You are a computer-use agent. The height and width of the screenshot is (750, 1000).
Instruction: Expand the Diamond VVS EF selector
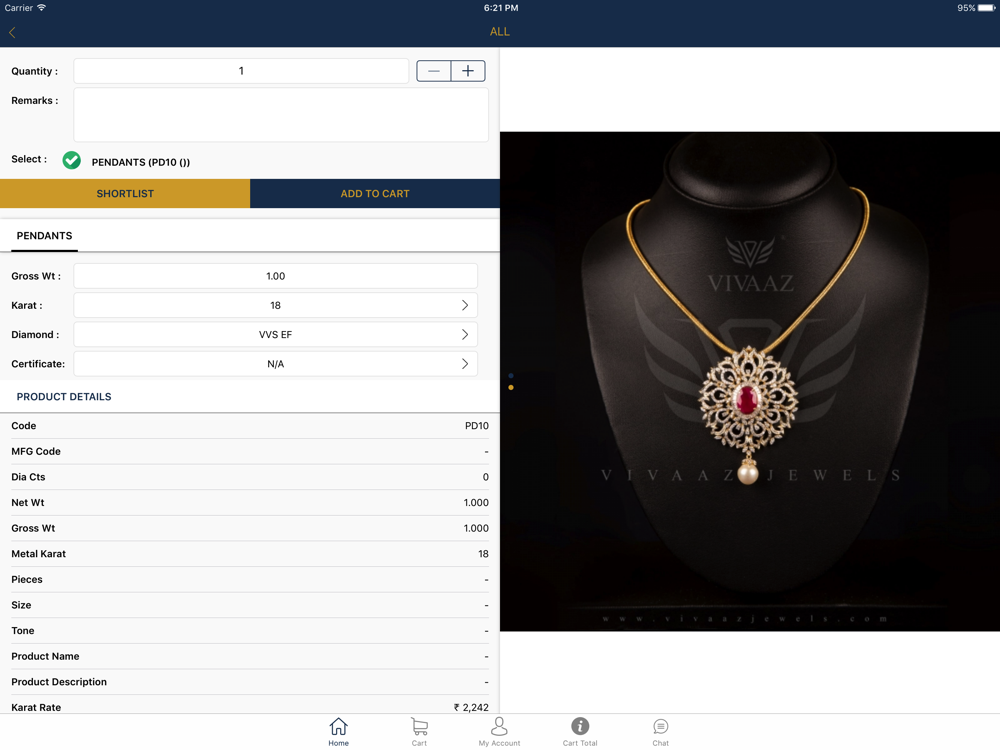[276, 335]
